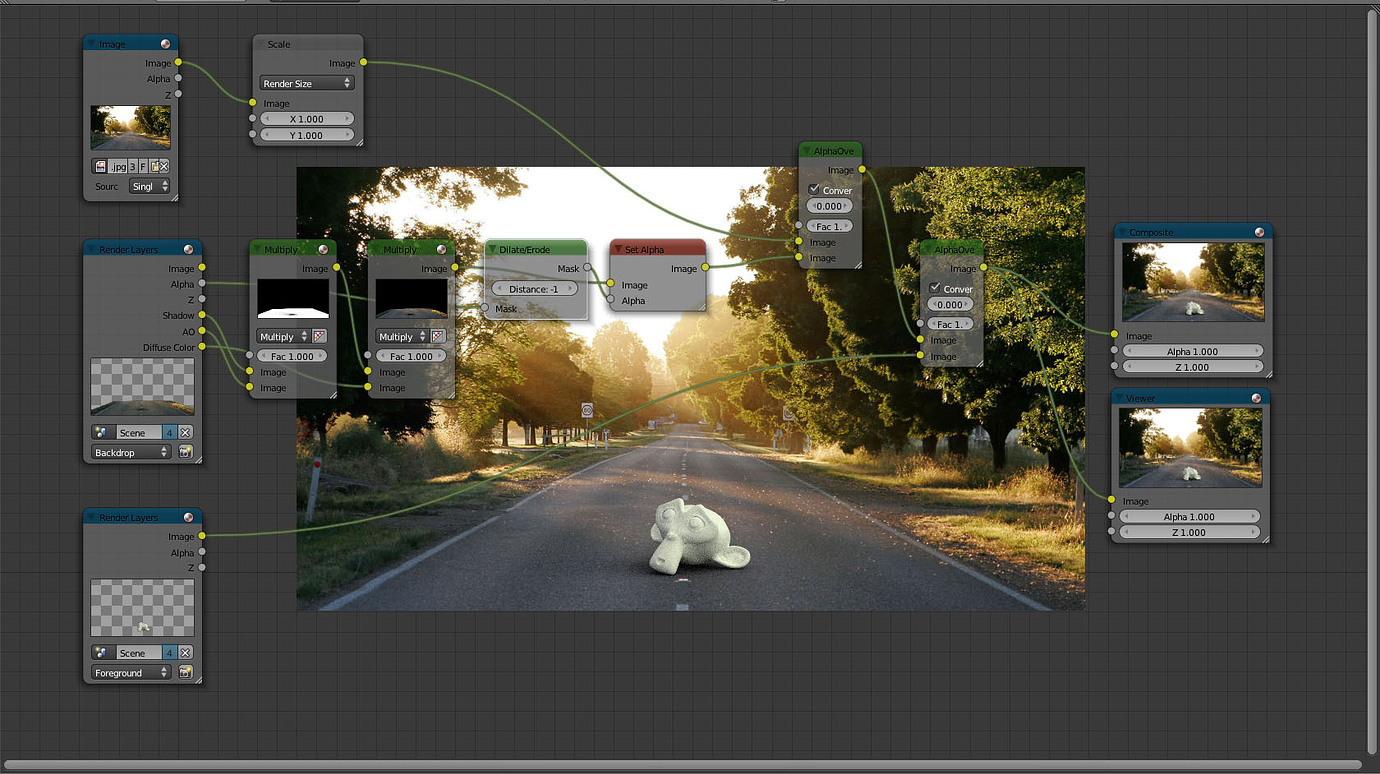The height and width of the screenshot is (774, 1380).
Task: Collapse the Set Alpha node
Action: (x=617, y=249)
